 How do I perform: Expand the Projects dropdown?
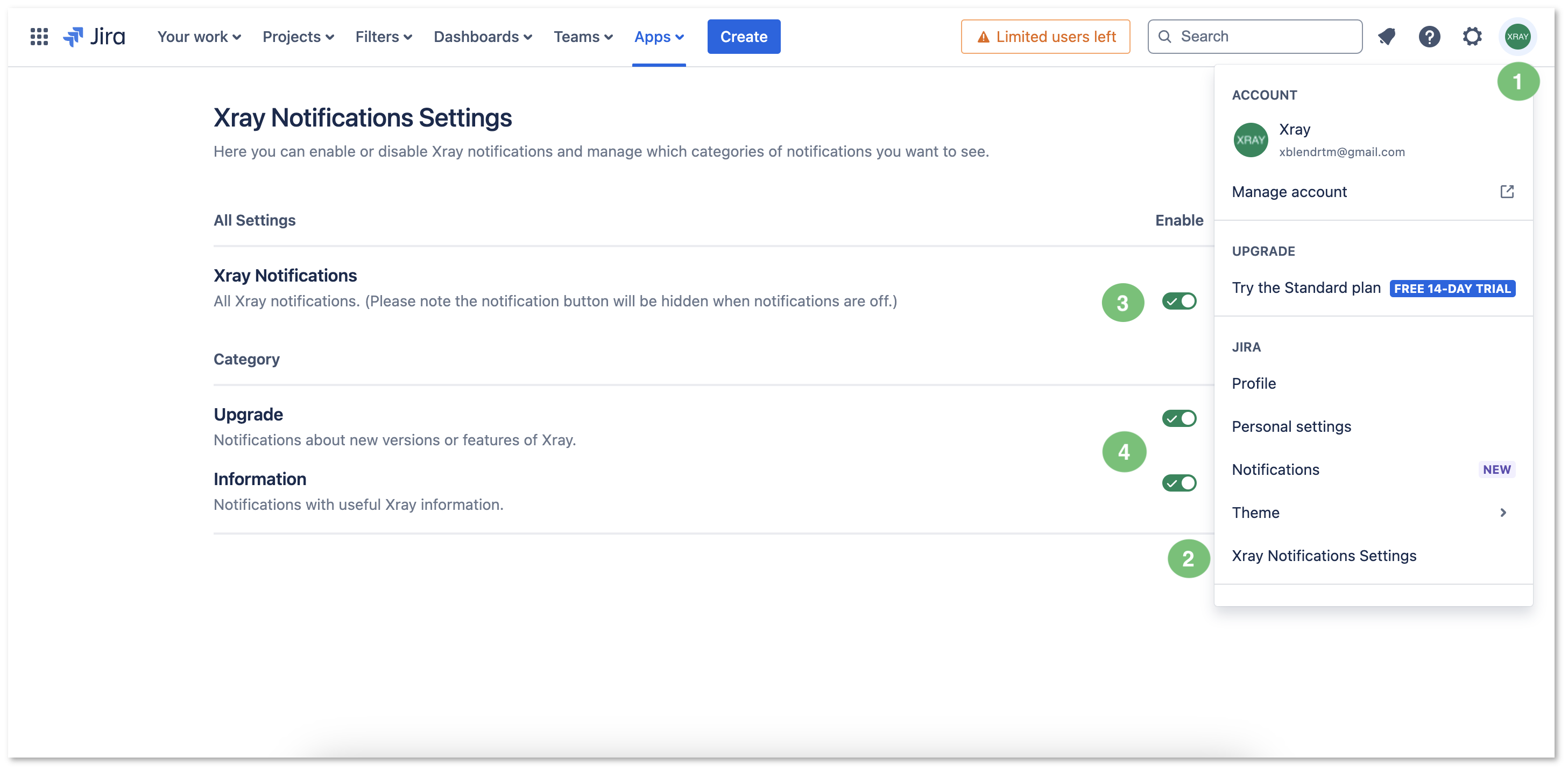[298, 37]
